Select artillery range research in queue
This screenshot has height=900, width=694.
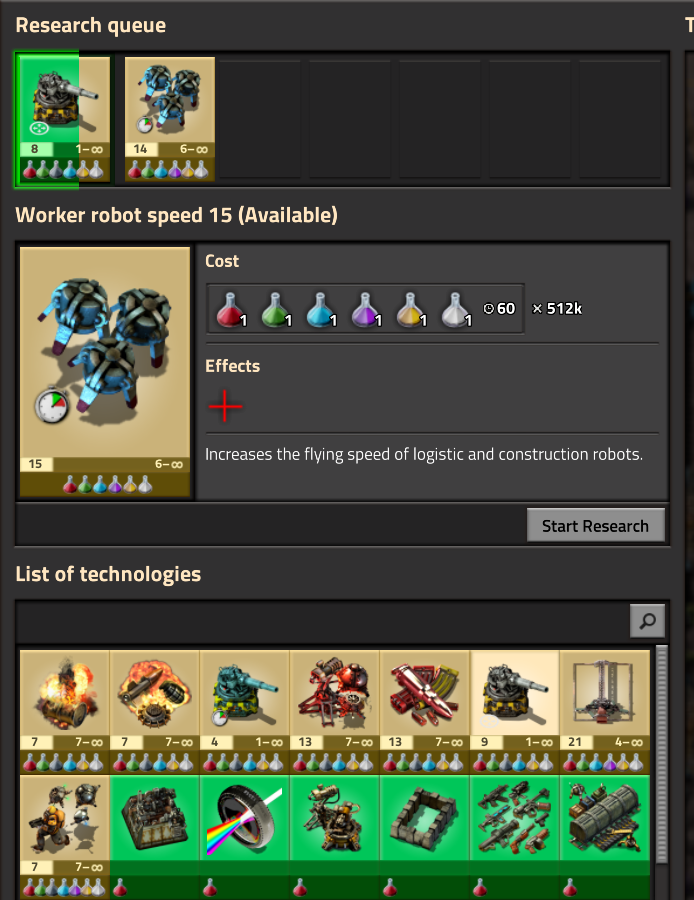[64, 119]
